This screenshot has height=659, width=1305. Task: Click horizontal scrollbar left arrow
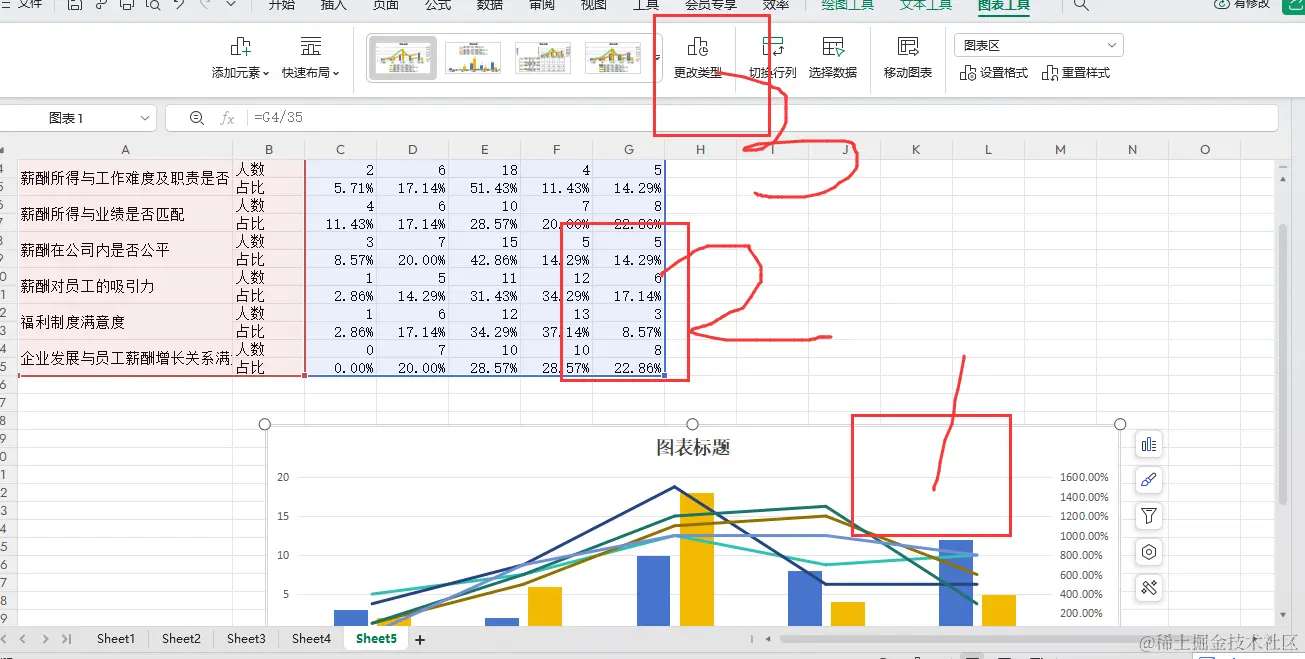point(767,638)
